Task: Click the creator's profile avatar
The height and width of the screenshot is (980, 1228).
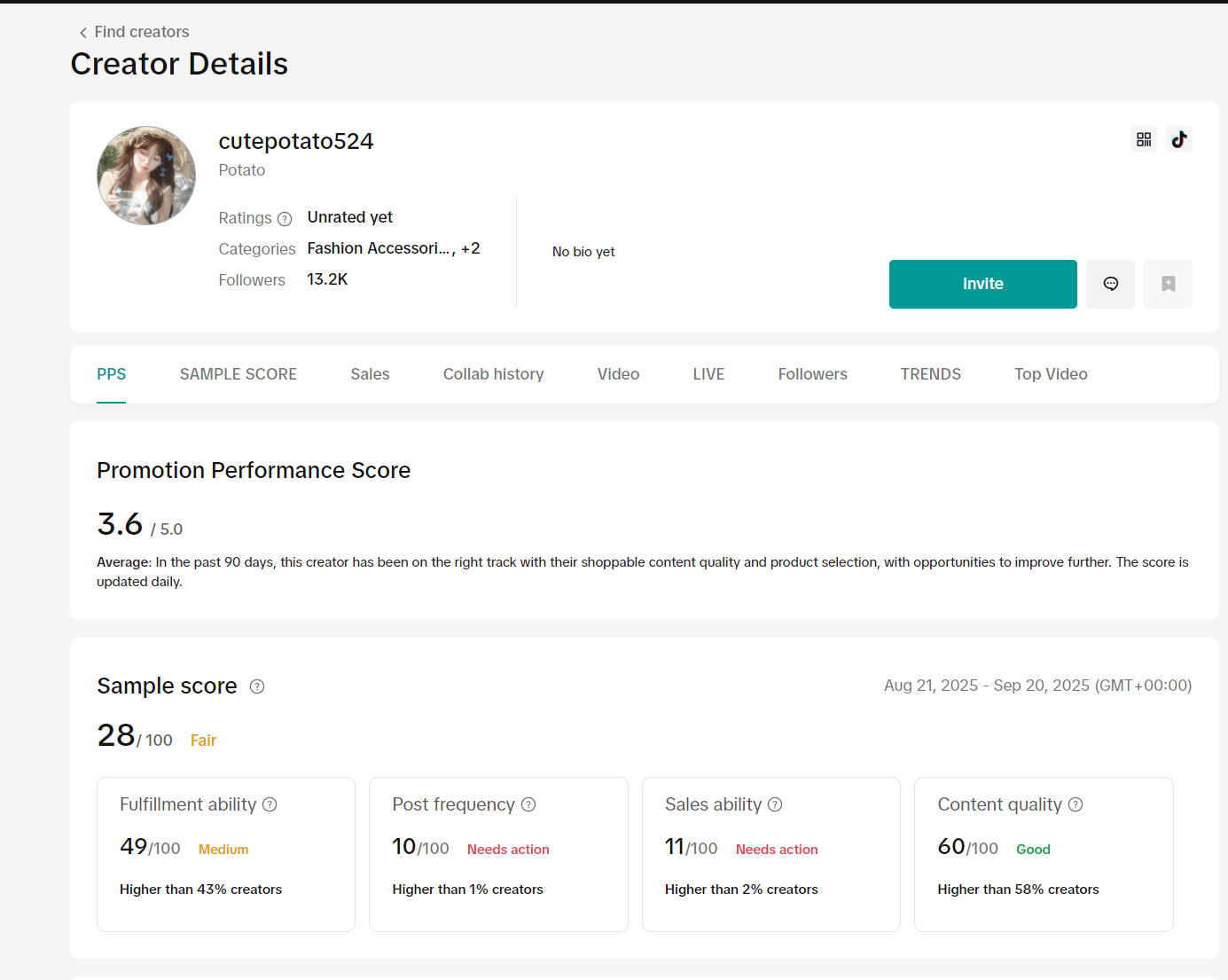Action: coord(146,176)
